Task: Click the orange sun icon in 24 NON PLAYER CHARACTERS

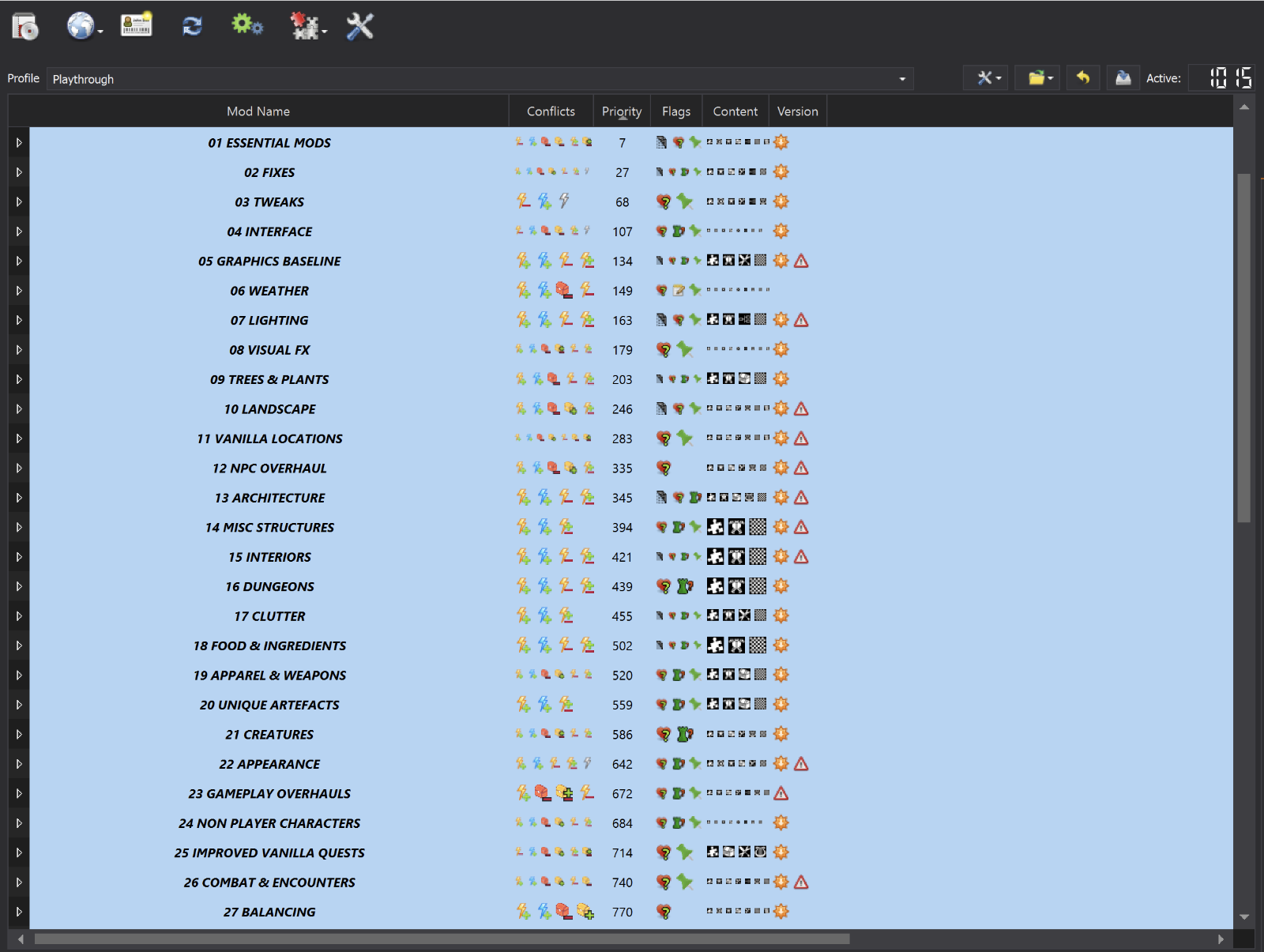Action: click(781, 823)
